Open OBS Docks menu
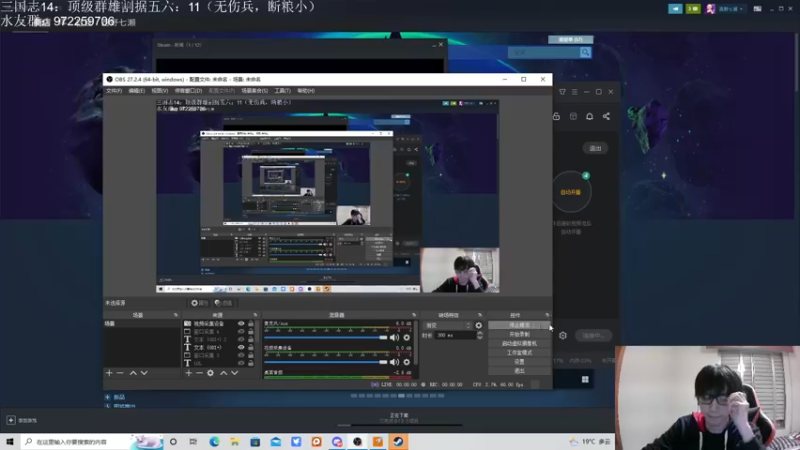The width and height of the screenshot is (800, 450). (188, 91)
